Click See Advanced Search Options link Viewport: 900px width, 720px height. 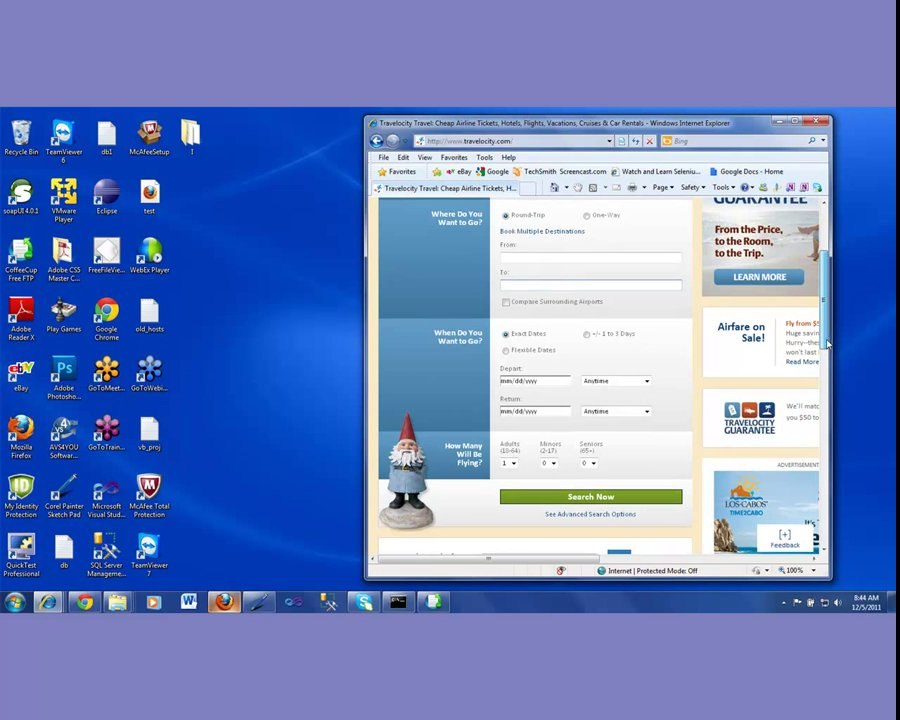point(590,514)
